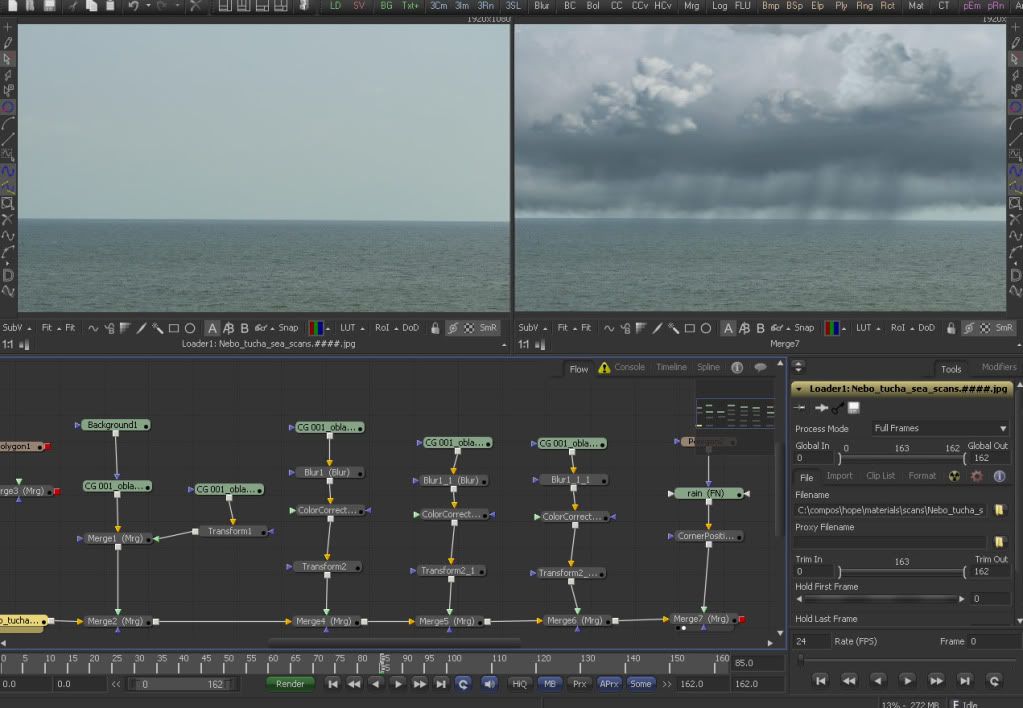
Task: Open the red gear settings tab
Action: pyautogui.click(x=977, y=476)
